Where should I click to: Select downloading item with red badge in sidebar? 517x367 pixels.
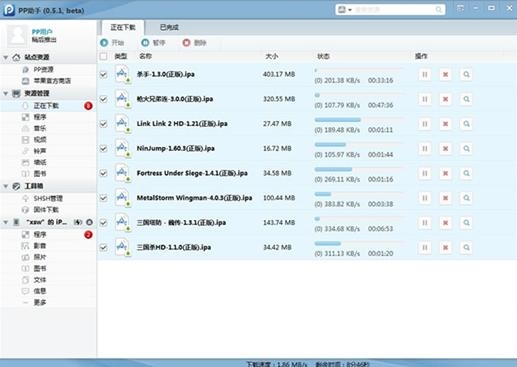tap(47, 106)
